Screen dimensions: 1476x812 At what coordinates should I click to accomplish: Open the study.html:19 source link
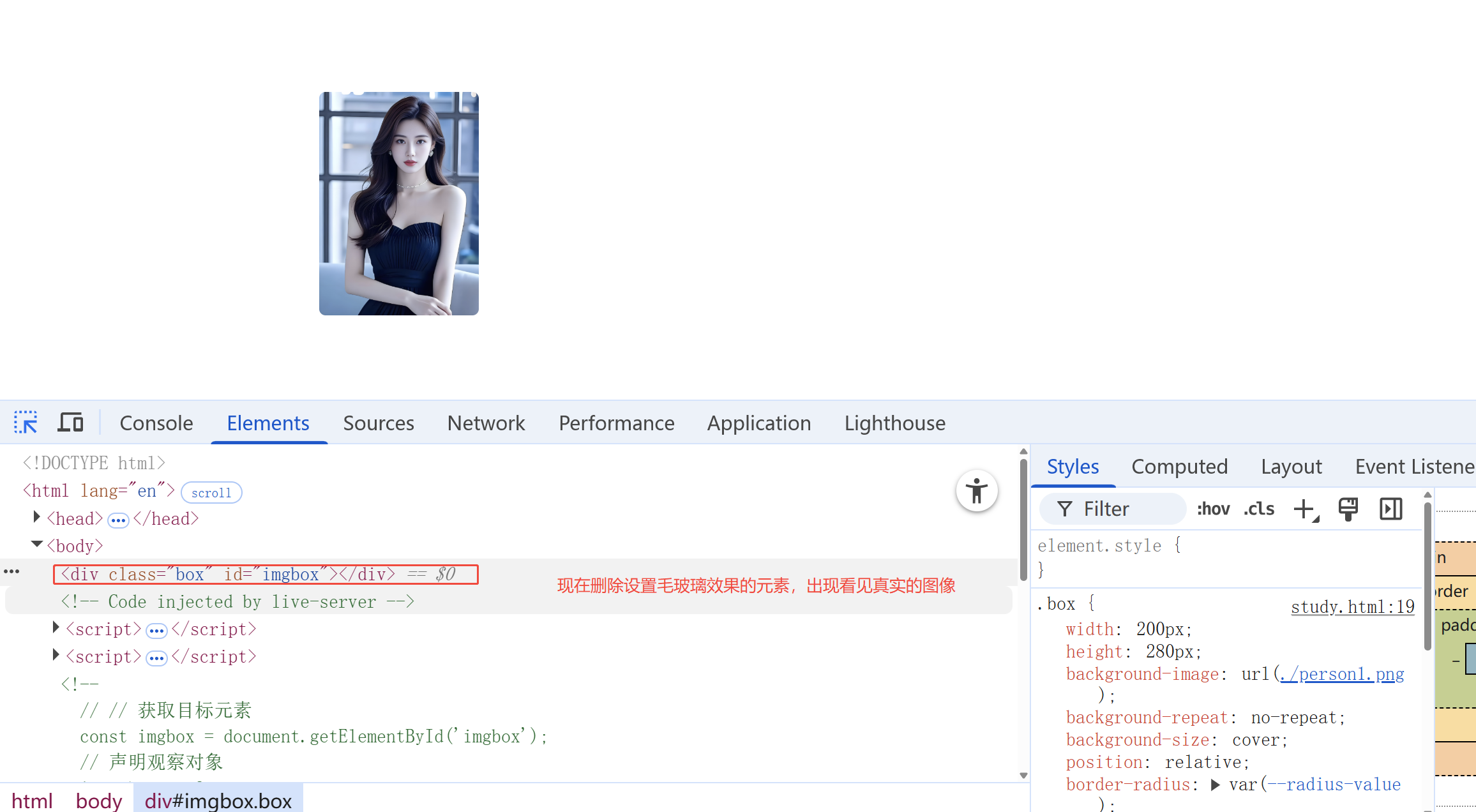pos(1352,606)
